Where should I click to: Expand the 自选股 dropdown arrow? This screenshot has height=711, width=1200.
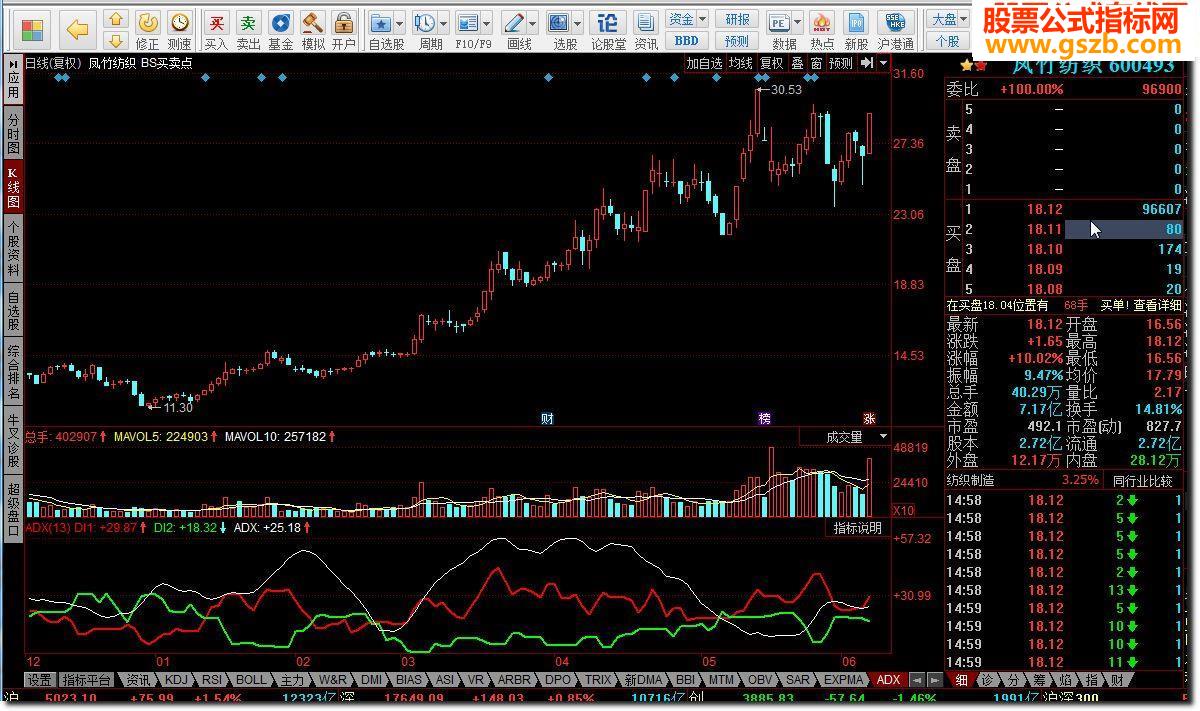[400, 21]
